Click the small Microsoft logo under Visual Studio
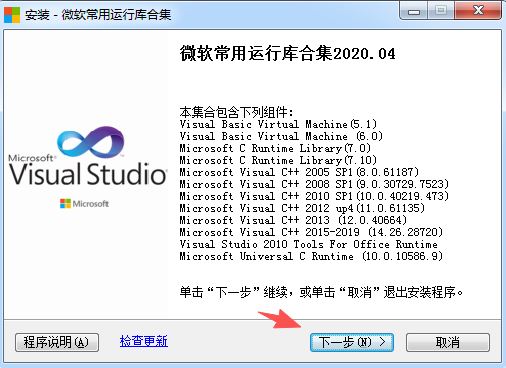The width and height of the screenshot is (506, 368). click(84, 203)
